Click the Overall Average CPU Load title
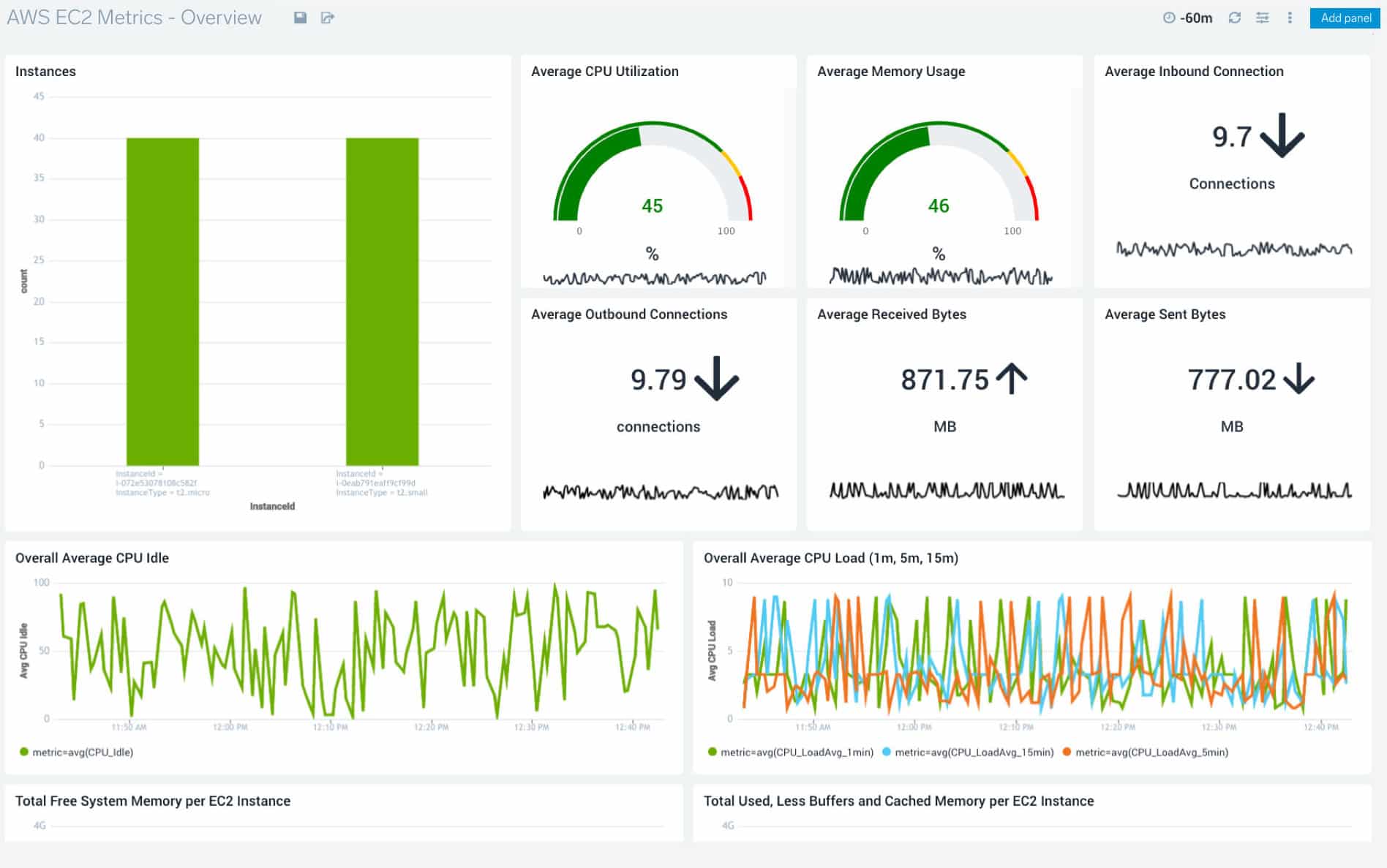This screenshot has width=1387, height=868. coord(831,558)
